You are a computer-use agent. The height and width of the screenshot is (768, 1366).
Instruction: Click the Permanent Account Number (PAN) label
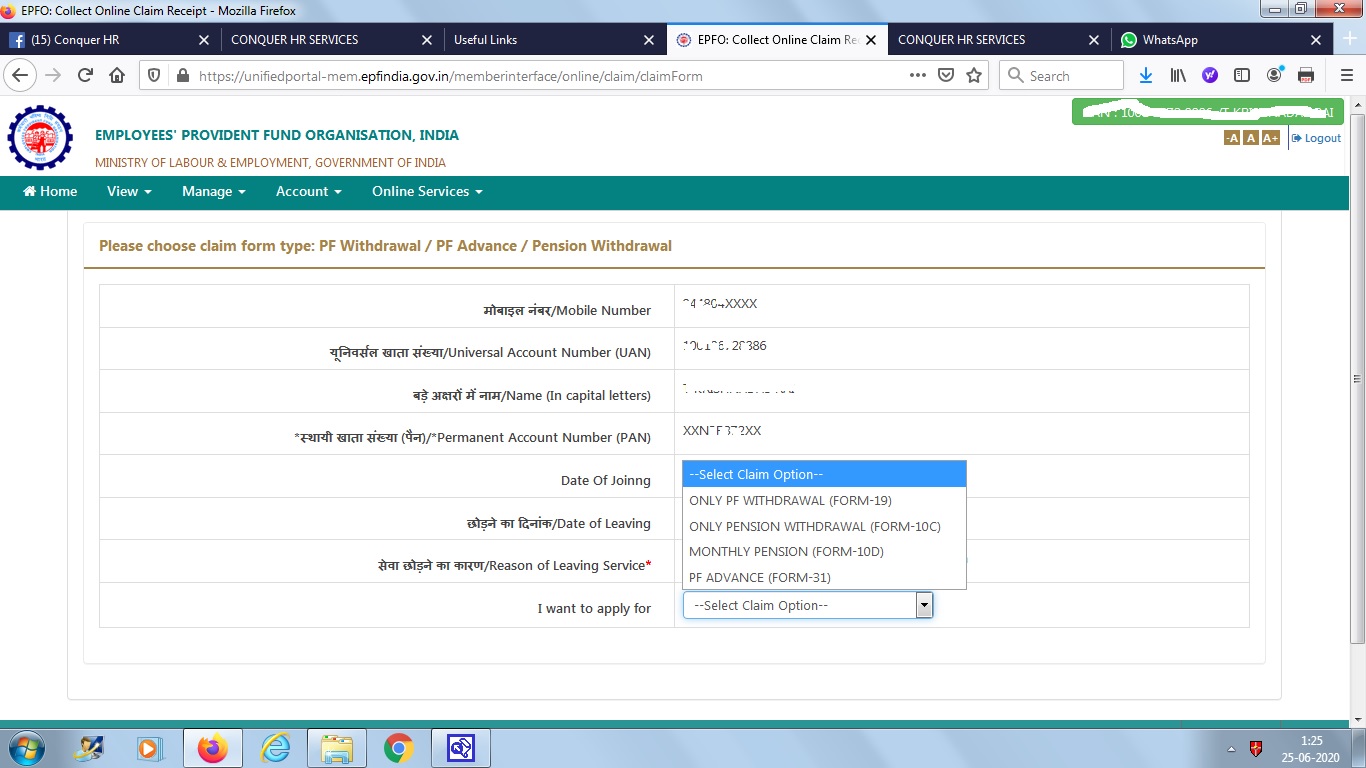click(x=473, y=437)
